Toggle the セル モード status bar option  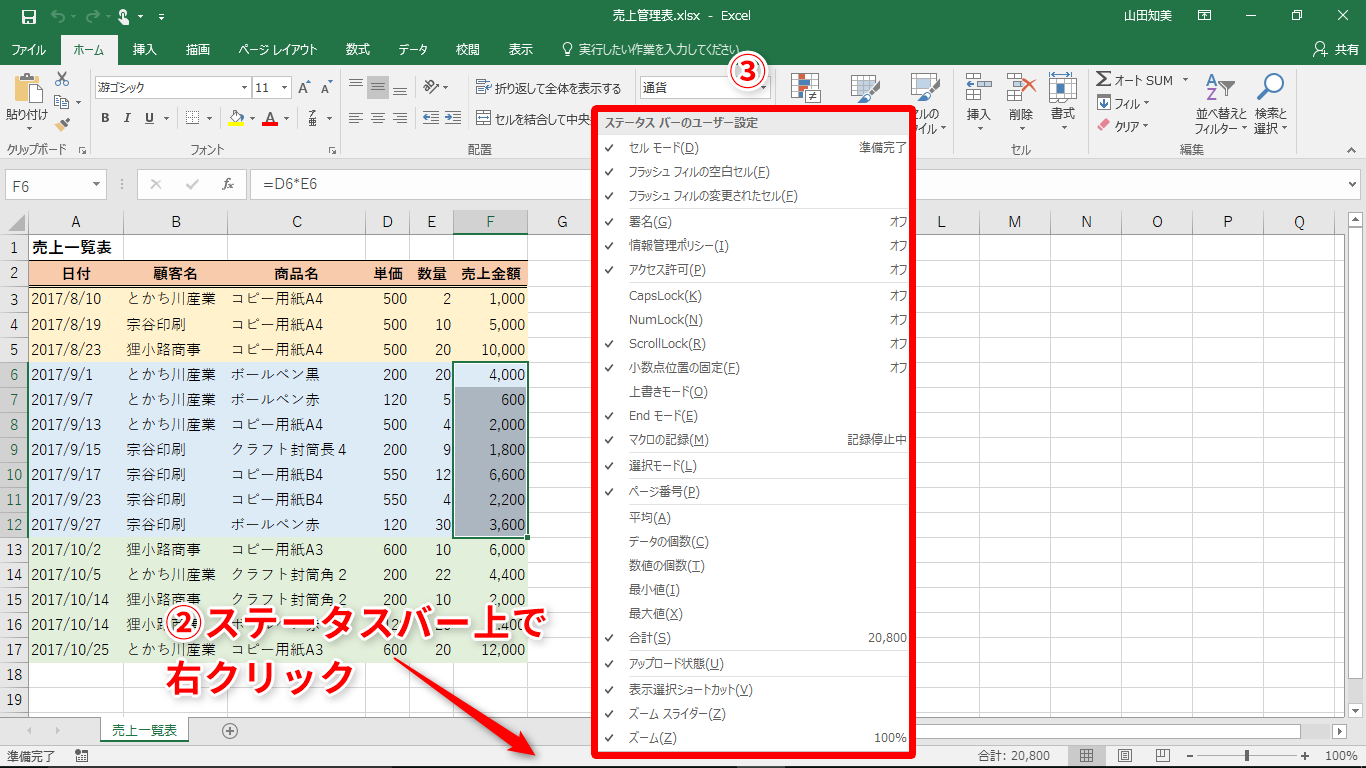click(x=755, y=148)
